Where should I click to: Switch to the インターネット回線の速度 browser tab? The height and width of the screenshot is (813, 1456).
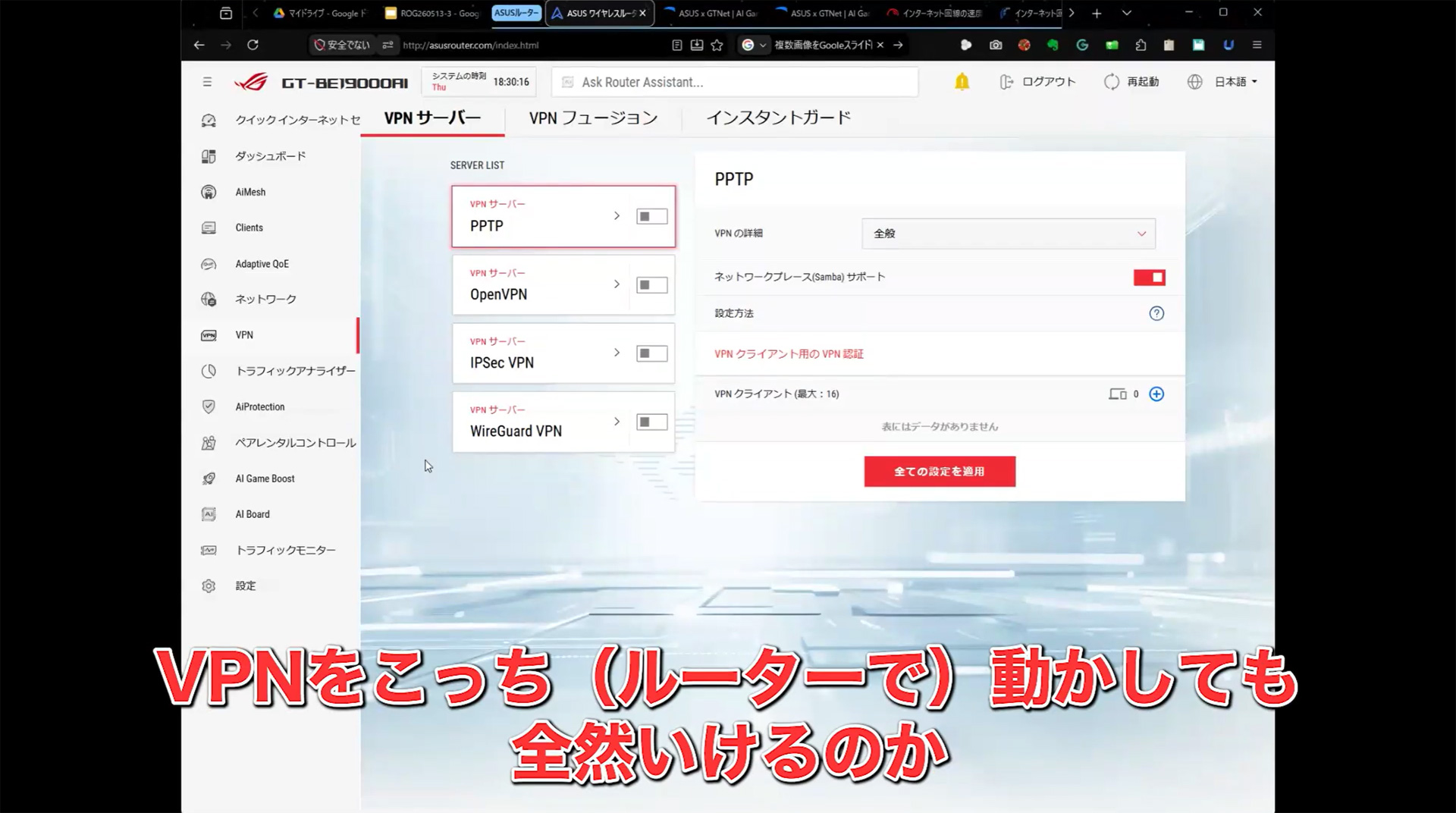[935, 13]
